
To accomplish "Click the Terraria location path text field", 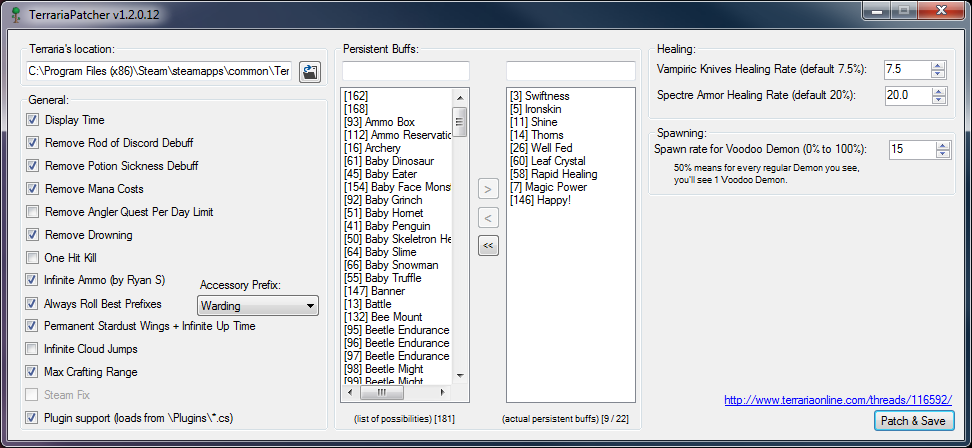I will coord(160,71).
